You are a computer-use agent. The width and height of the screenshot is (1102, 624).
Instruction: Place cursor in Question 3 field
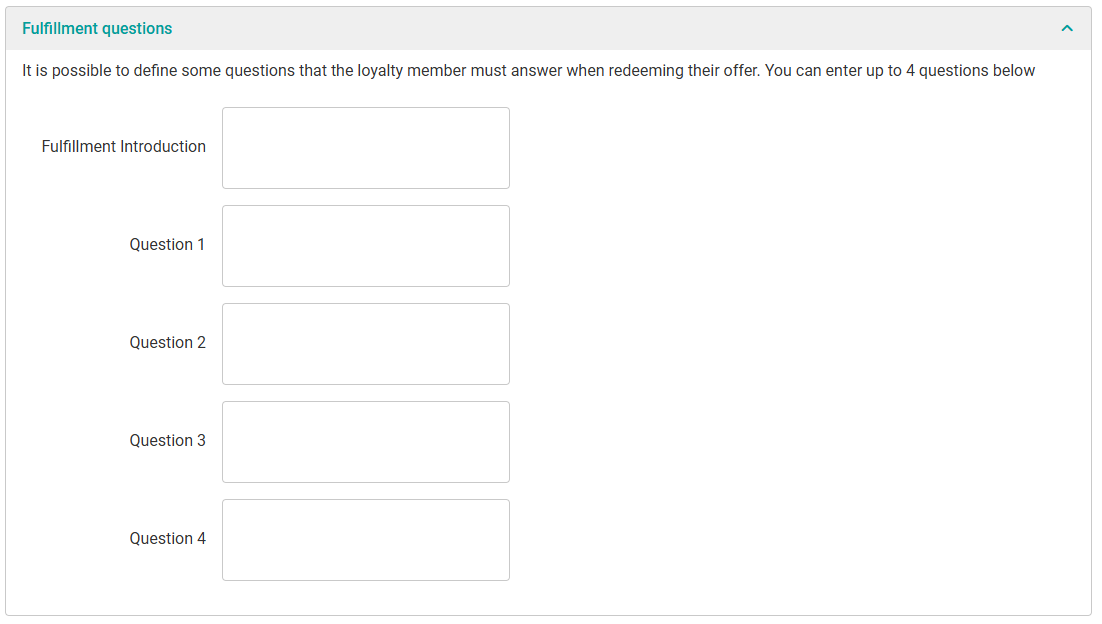point(365,442)
